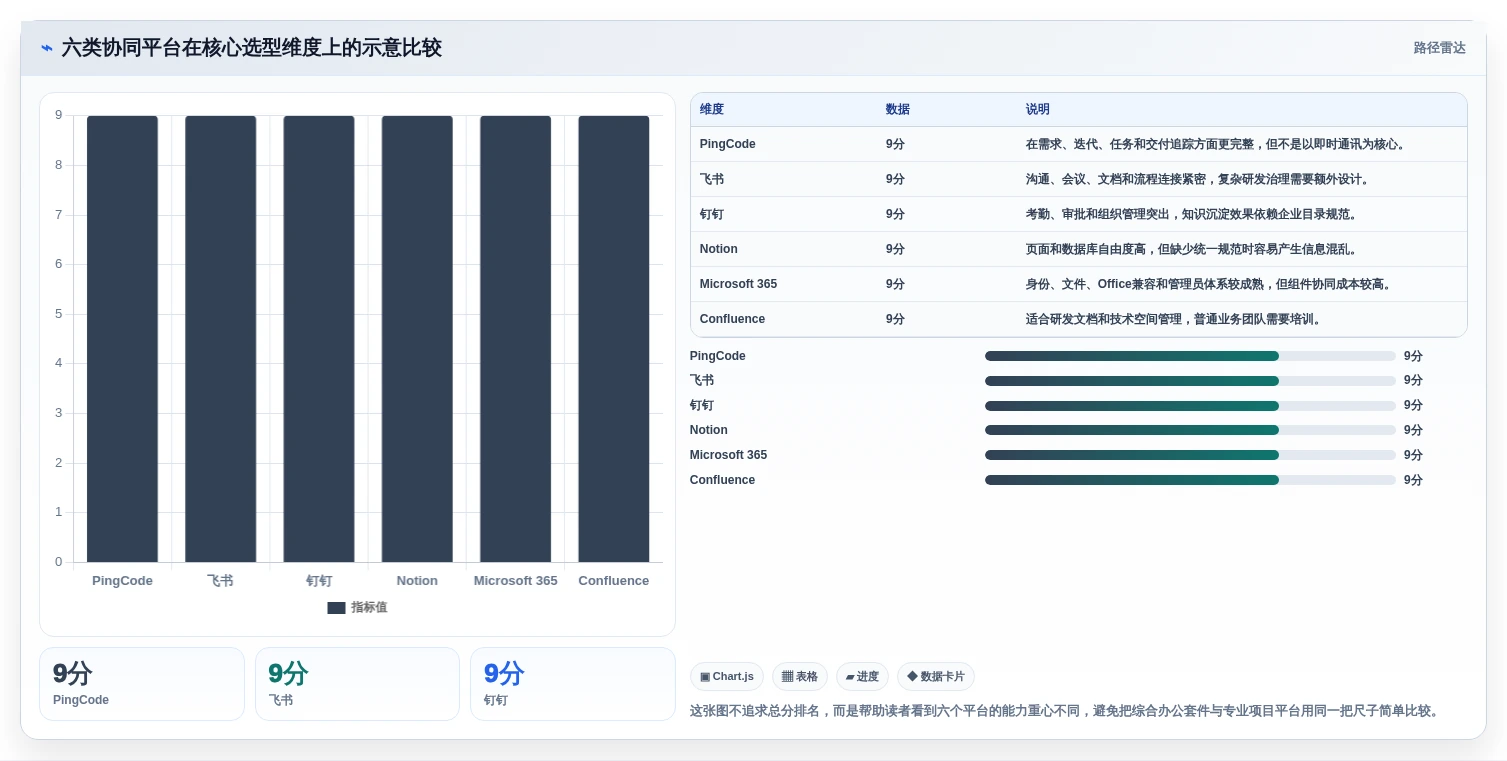The height and width of the screenshot is (761, 1507).
Task: Click the PingCode bar in chart
Action: 122,339
